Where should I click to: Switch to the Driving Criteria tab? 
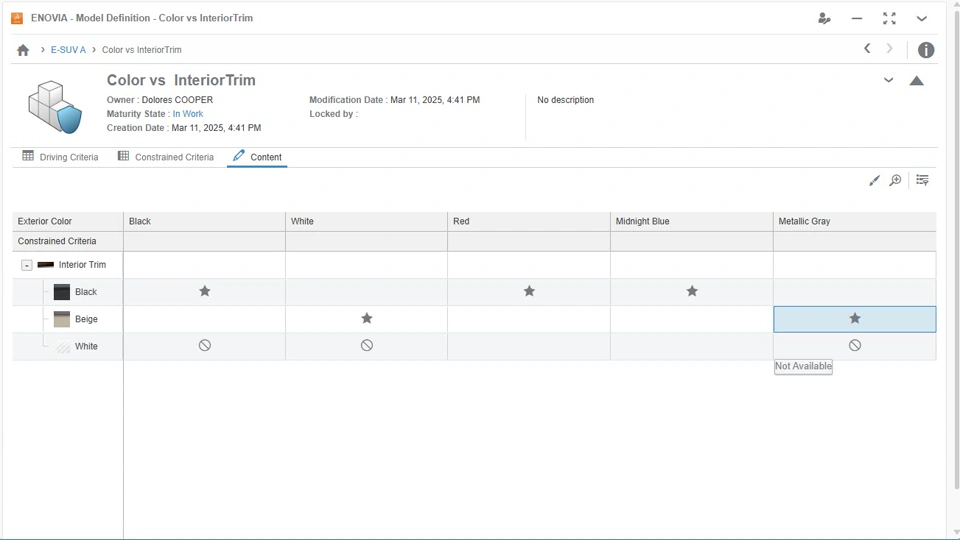[x=60, y=157]
